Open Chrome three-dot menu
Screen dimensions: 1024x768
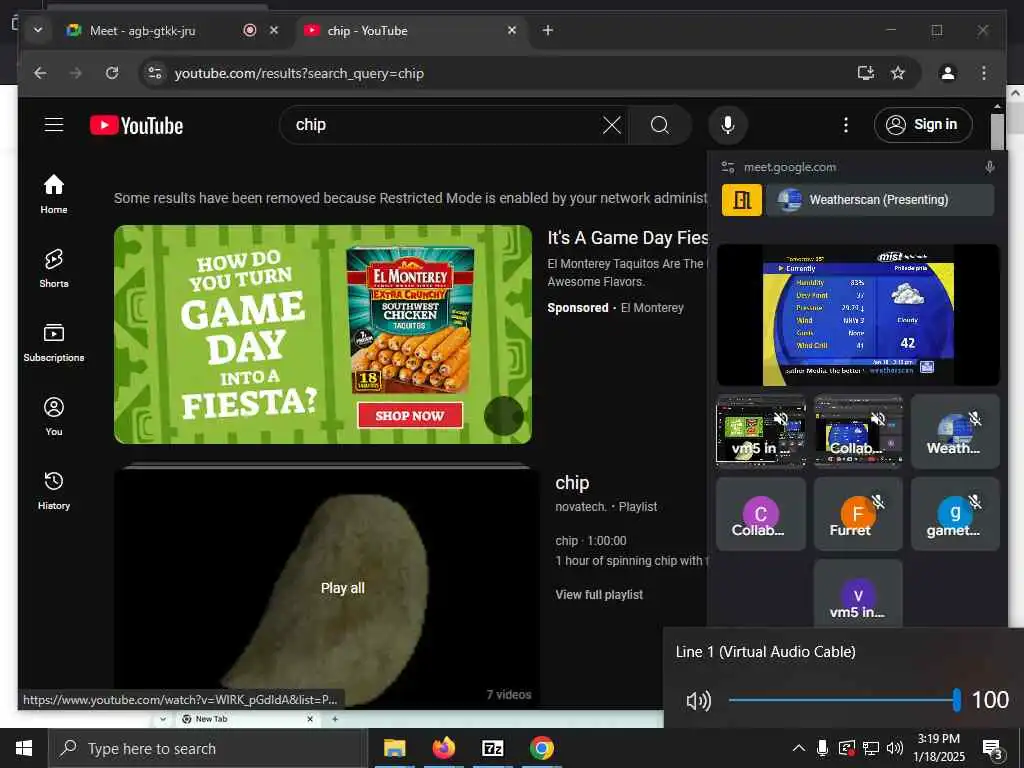[x=984, y=73]
